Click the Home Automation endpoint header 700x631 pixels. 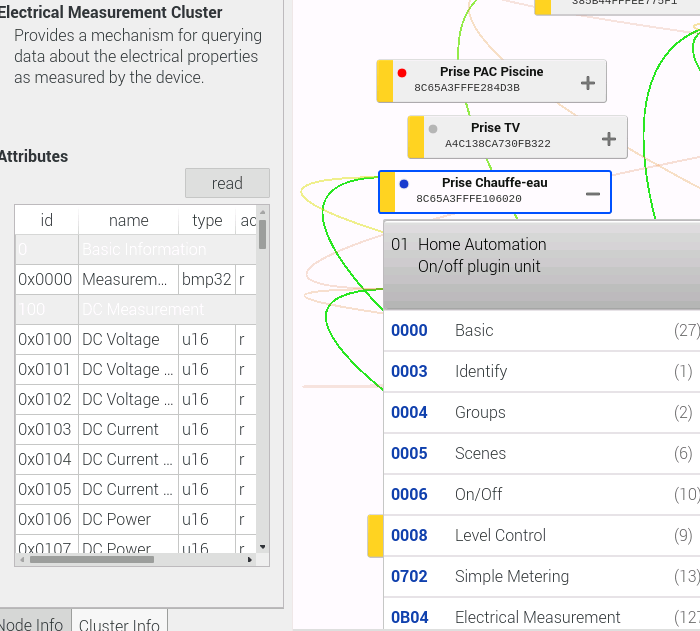(x=542, y=264)
